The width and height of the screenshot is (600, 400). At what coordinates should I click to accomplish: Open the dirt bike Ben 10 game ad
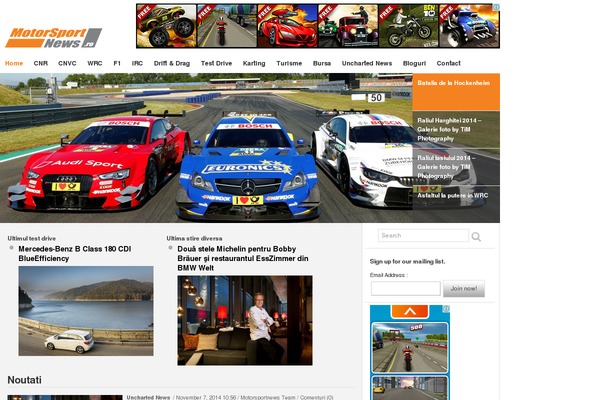click(408, 26)
